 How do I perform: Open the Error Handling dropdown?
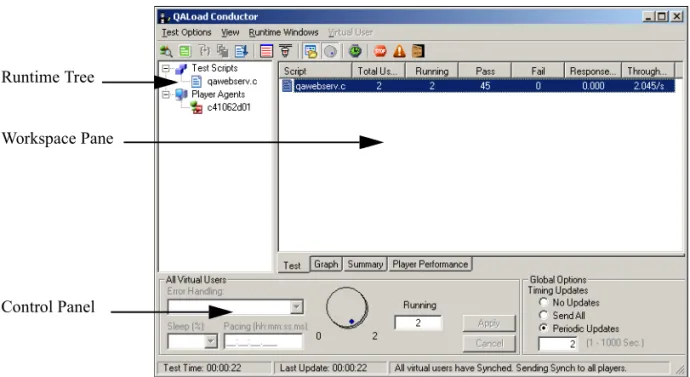tap(297, 307)
